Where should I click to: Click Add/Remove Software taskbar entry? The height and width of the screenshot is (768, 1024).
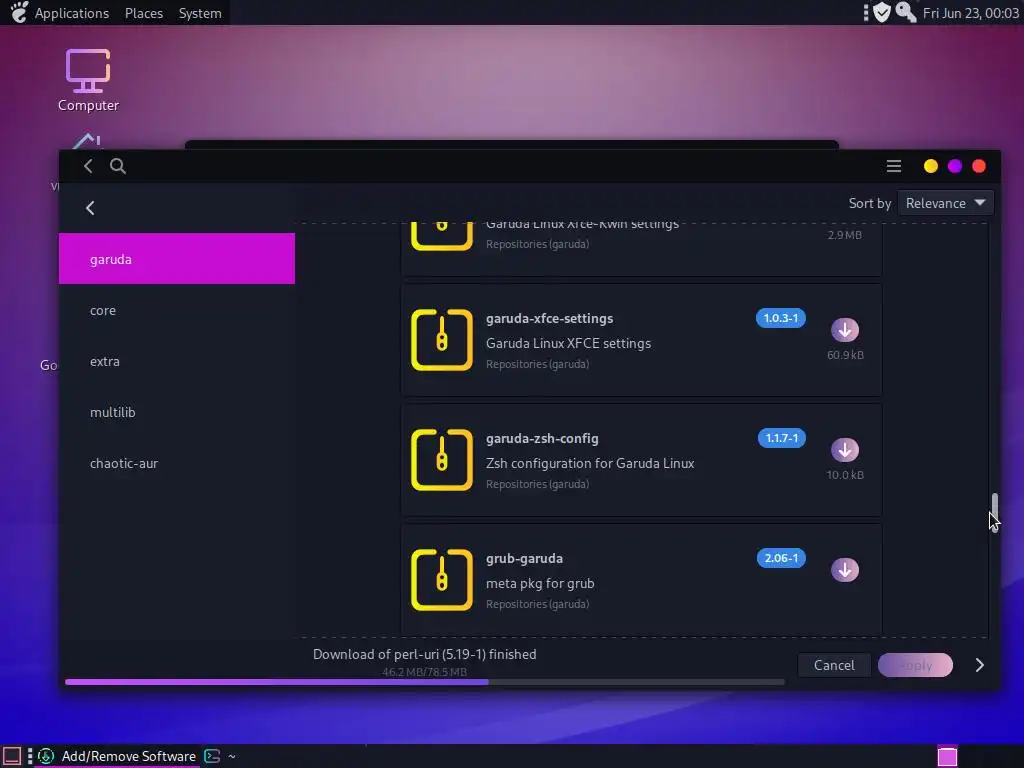pyautogui.click(x=118, y=756)
